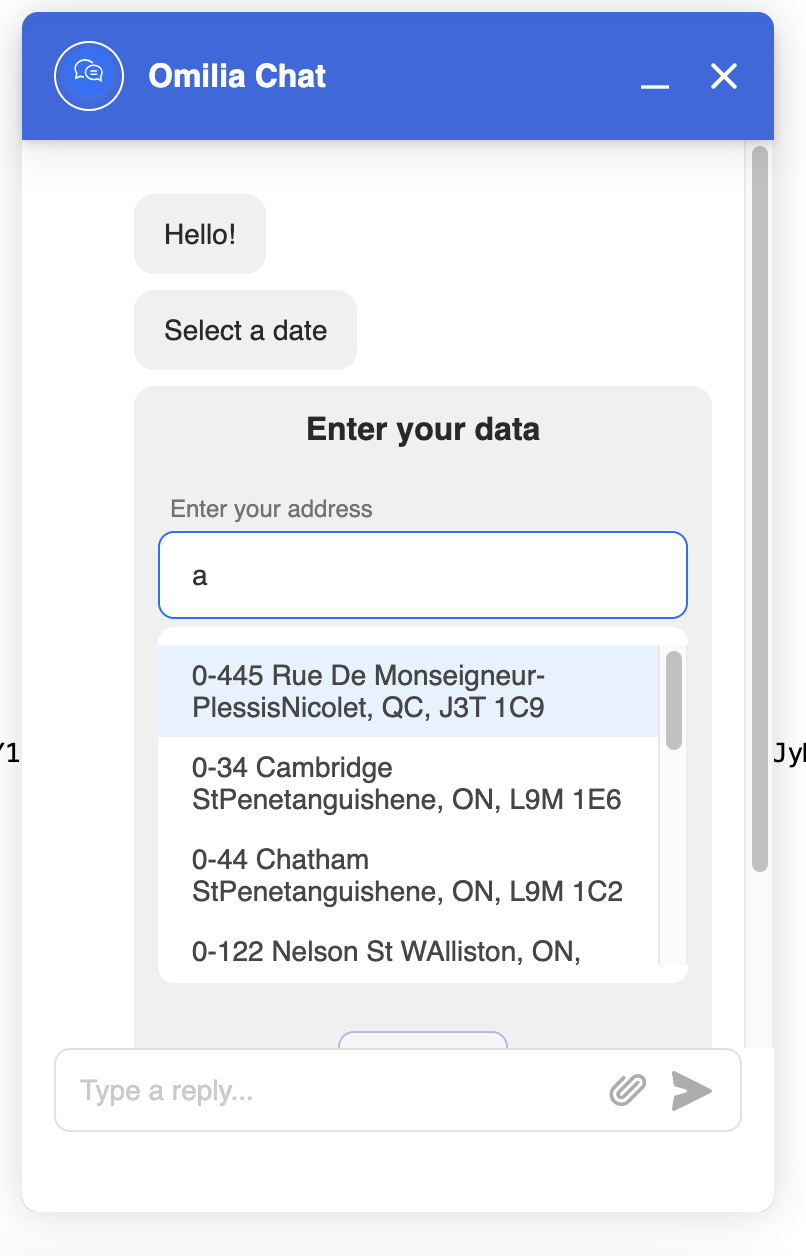This screenshot has width=806, height=1256.
Task: Click the partially visible outlined button below suggestions
Action: (x=422, y=1045)
